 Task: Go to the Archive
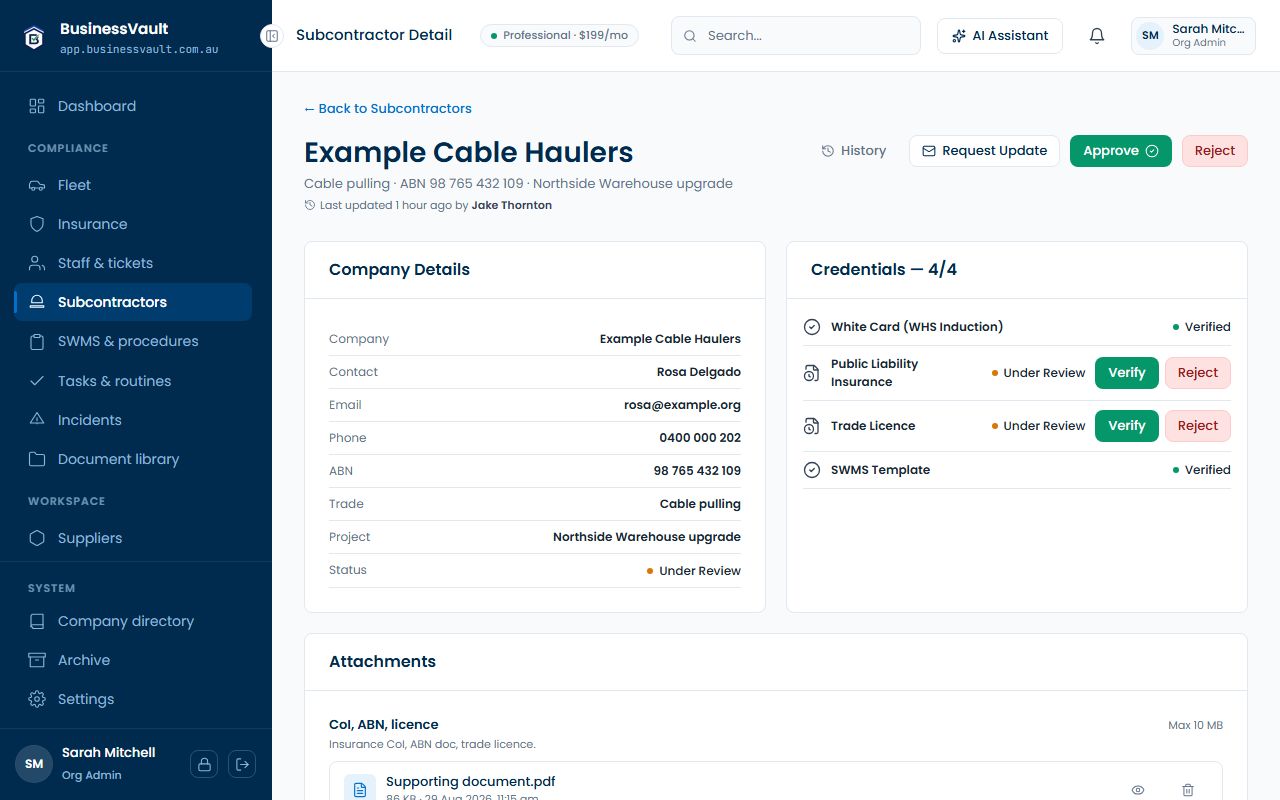(133, 660)
